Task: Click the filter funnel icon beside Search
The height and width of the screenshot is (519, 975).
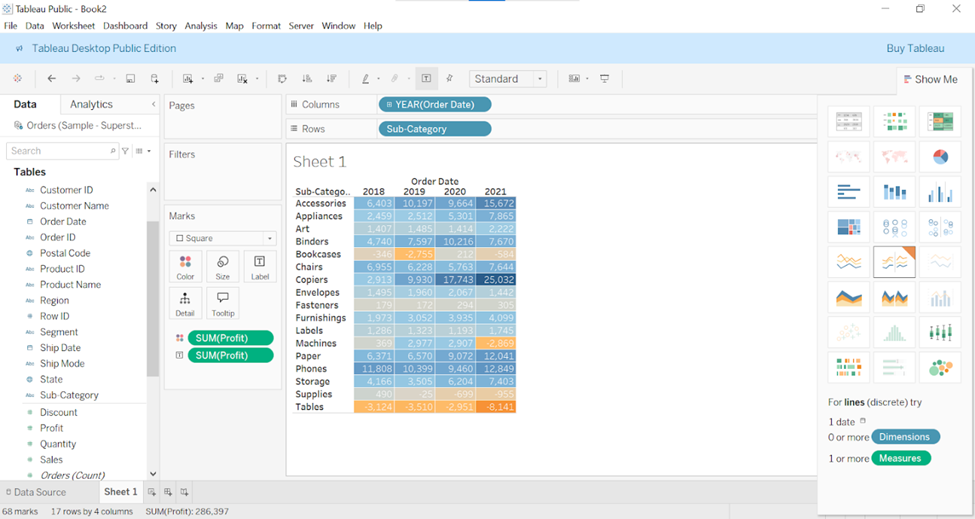Action: (x=126, y=151)
